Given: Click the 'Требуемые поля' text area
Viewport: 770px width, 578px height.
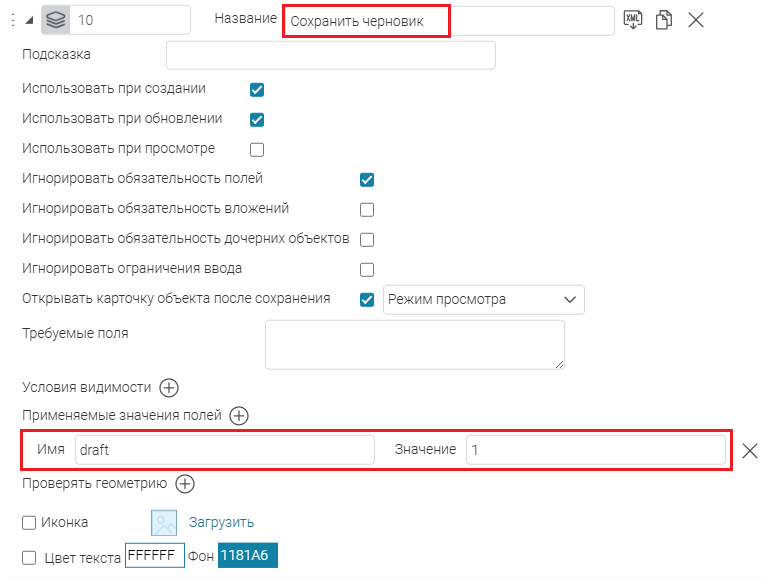Looking at the screenshot, I should pyautogui.click(x=414, y=345).
